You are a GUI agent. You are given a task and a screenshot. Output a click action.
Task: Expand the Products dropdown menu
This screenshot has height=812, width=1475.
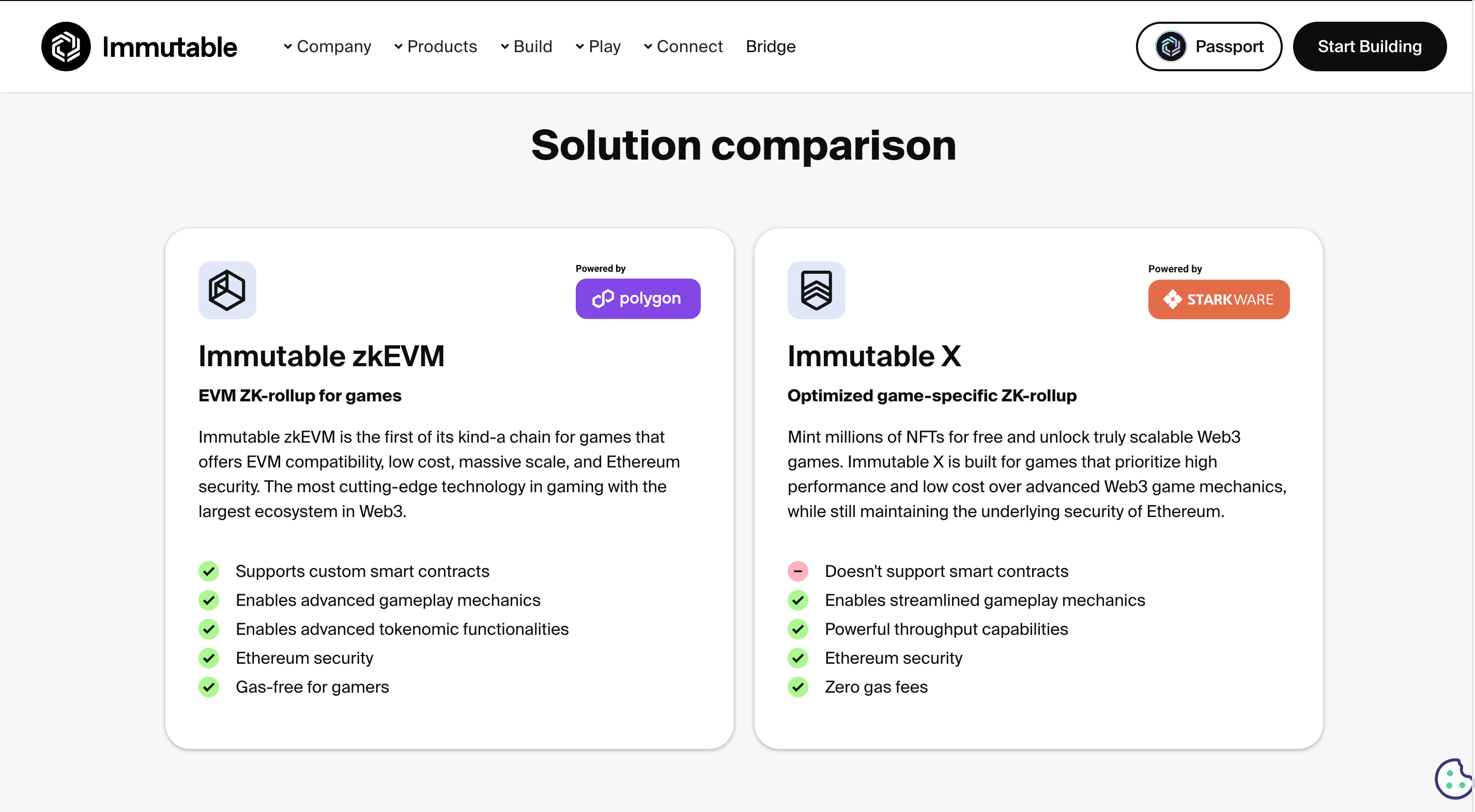435,46
